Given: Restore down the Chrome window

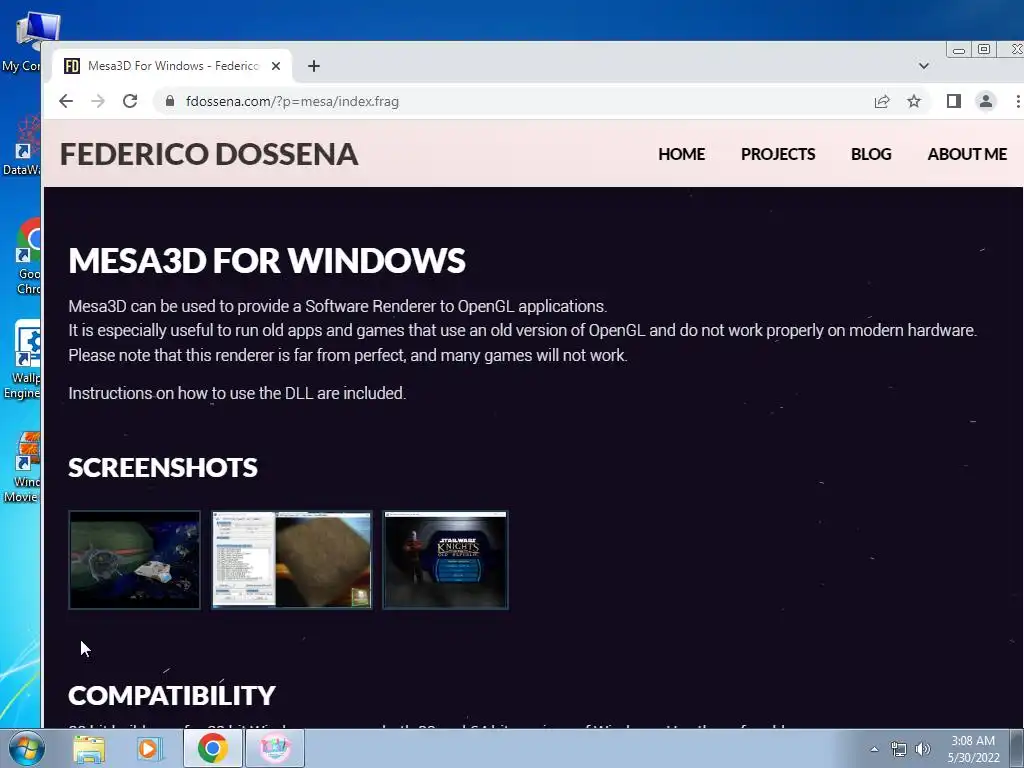Looking at the screenshot, I should pos(984,50).
